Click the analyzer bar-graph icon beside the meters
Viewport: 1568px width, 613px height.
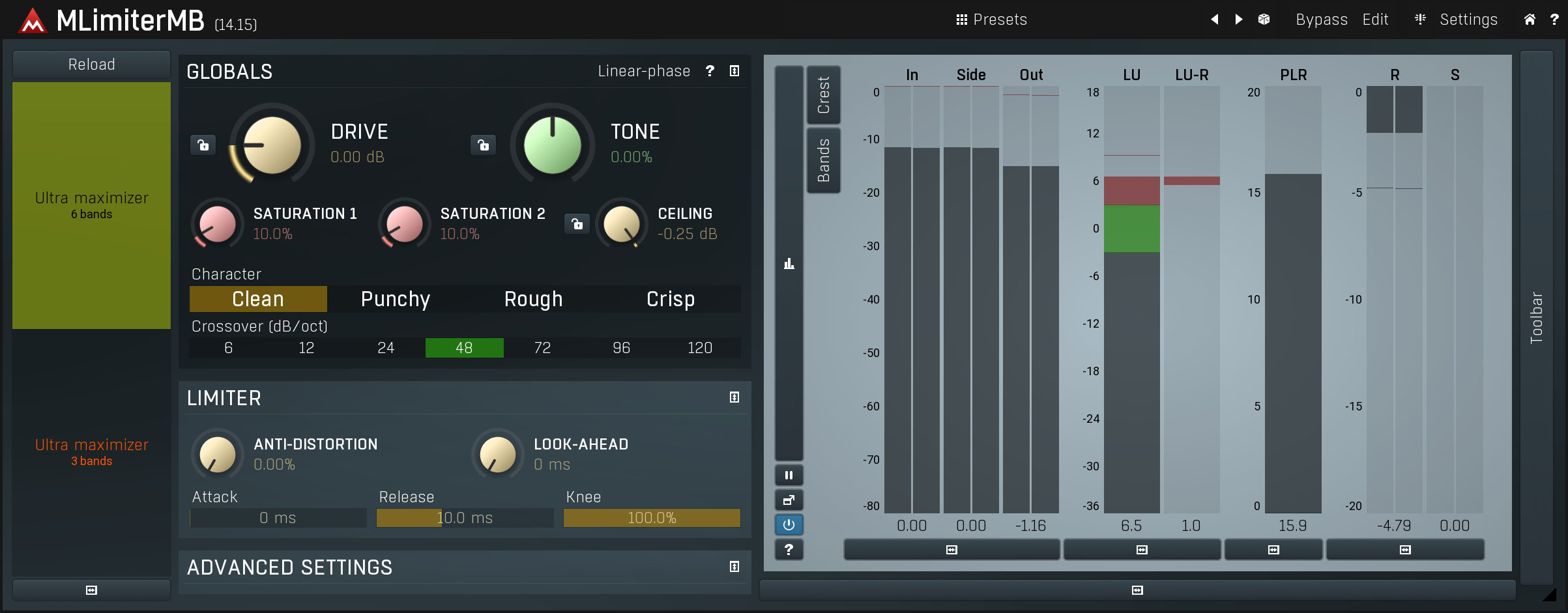tap(789, 263)
